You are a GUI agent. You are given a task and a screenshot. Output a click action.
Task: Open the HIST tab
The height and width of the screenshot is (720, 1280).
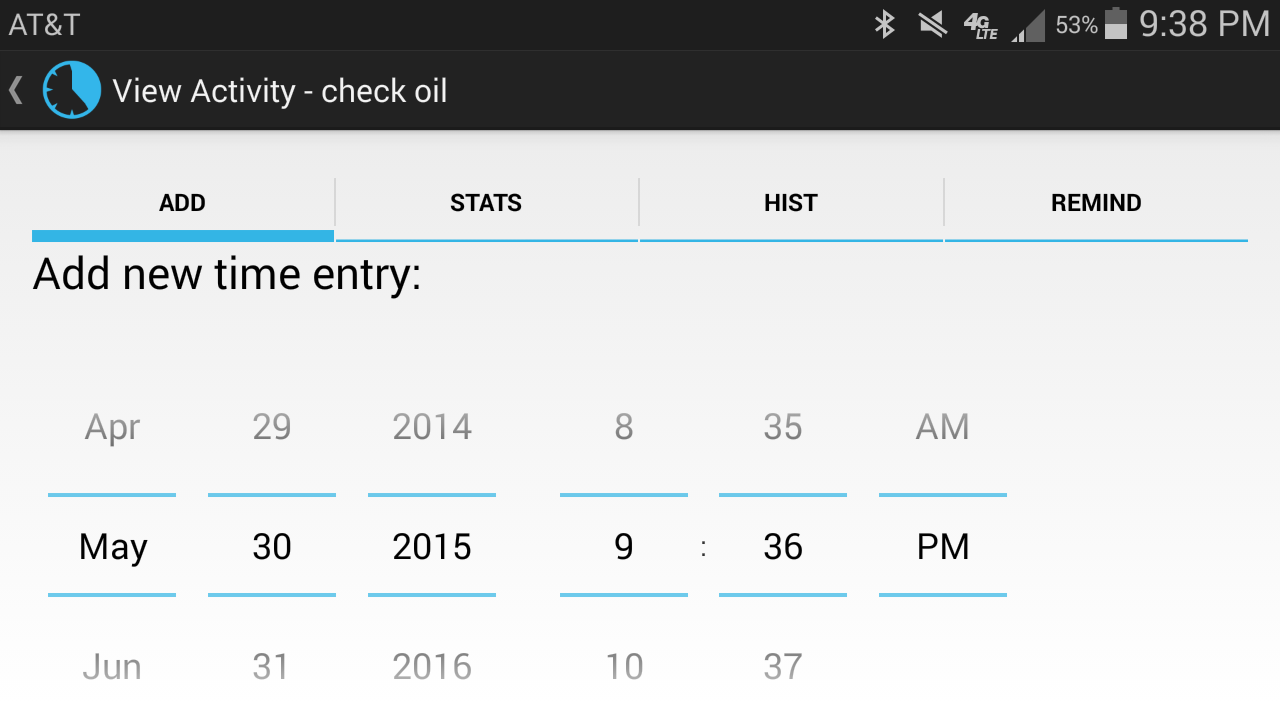click(x=791, y=203)
